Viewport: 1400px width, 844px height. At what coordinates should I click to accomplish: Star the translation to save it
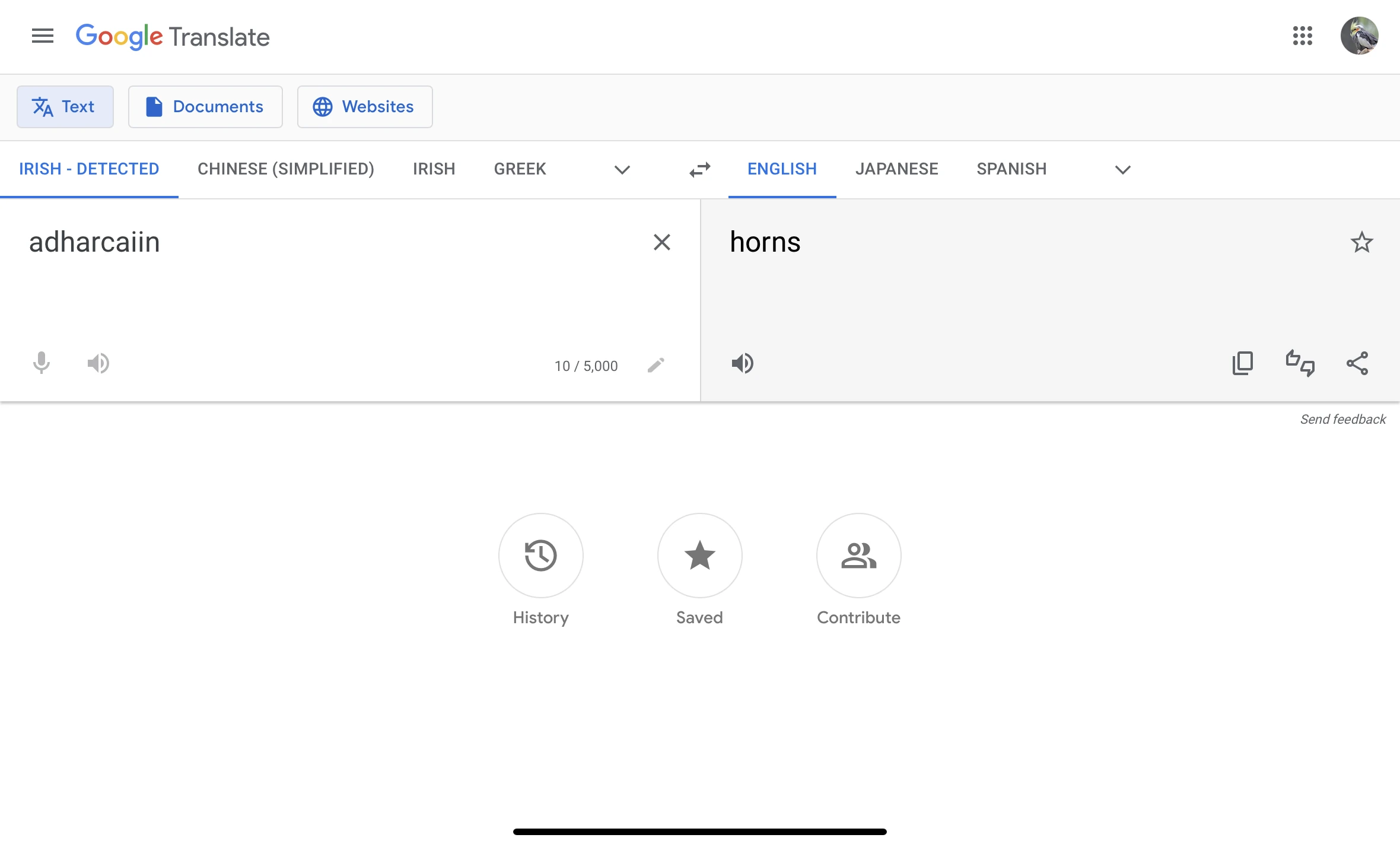pyautogui.click(x=1362, y=242)
